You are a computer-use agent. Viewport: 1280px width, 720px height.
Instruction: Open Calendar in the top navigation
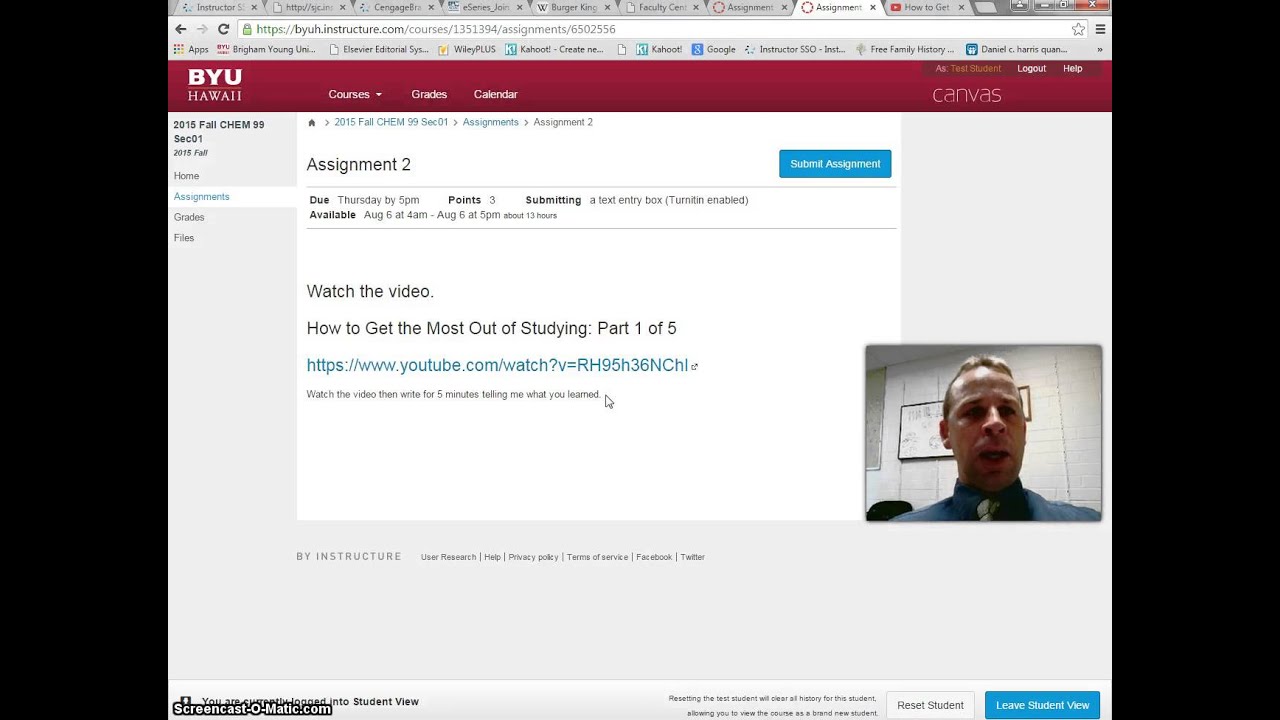pos(496,94)
